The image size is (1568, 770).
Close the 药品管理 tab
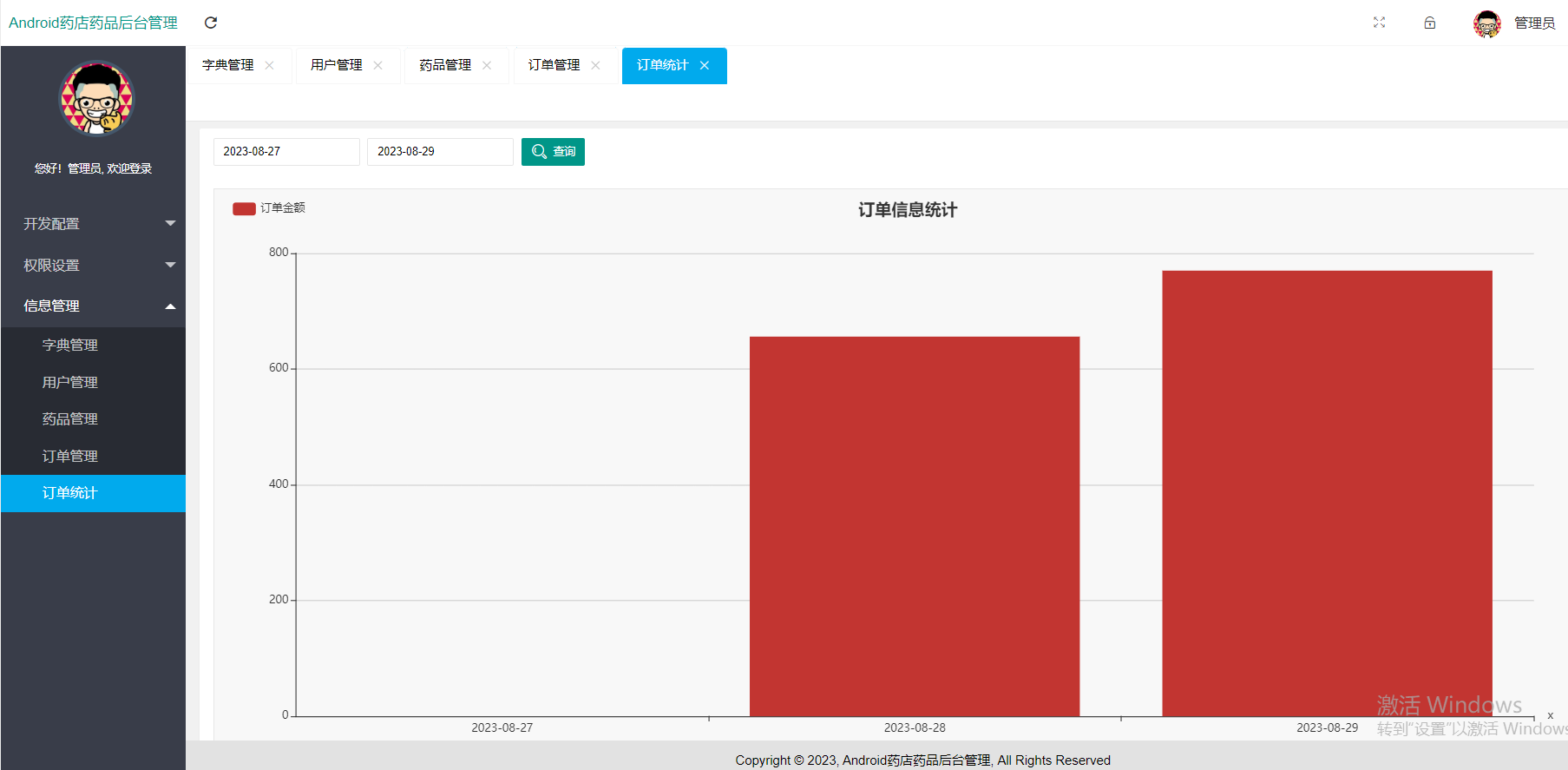tap(487, 66)
